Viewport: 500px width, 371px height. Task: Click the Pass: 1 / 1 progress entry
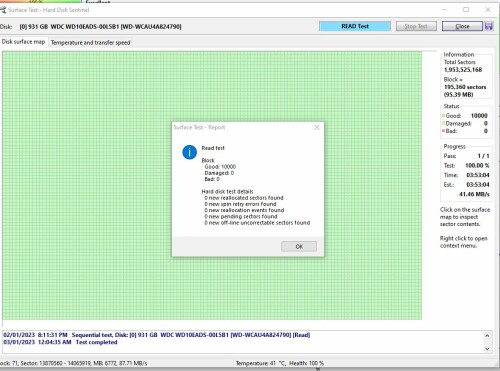[x=466, y=156]
